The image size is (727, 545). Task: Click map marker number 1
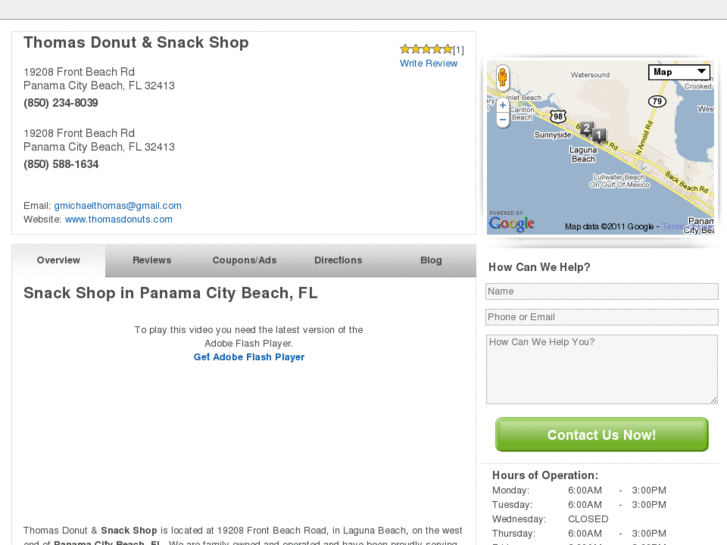[599, 134]
